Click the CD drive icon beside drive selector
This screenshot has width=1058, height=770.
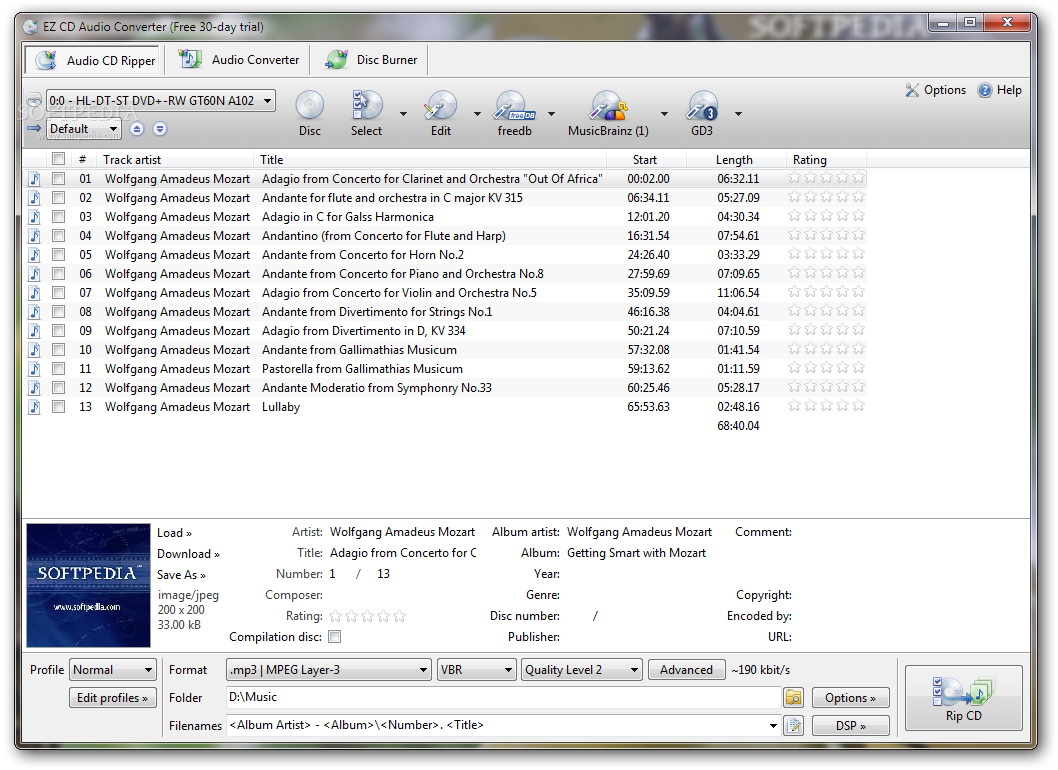click(x=34, y=101)
